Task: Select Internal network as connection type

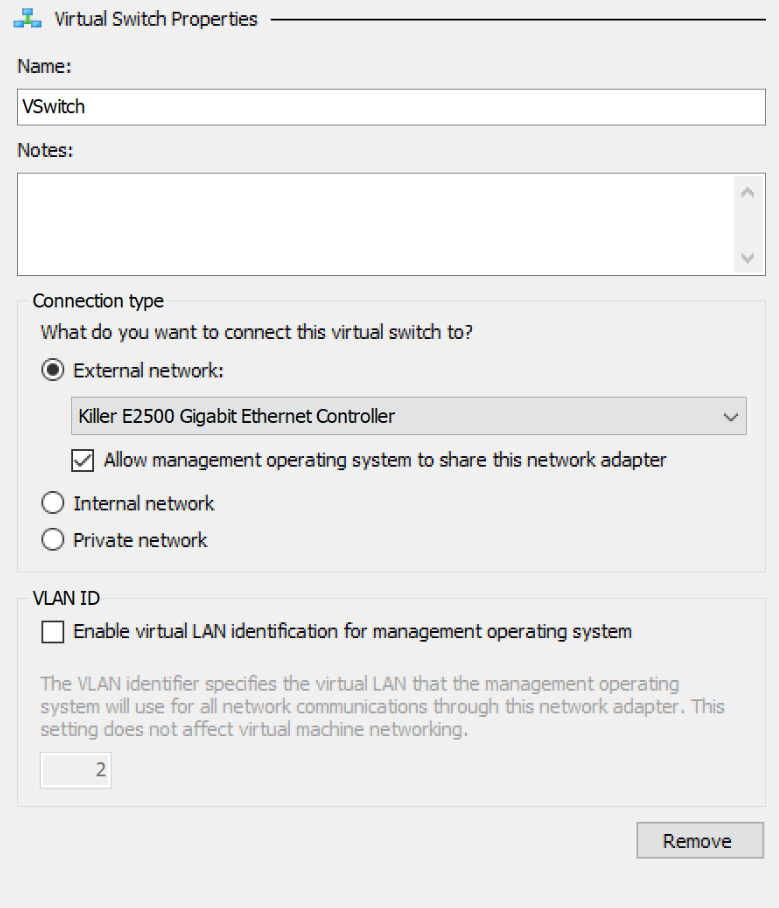Action: tap(52, 502)
